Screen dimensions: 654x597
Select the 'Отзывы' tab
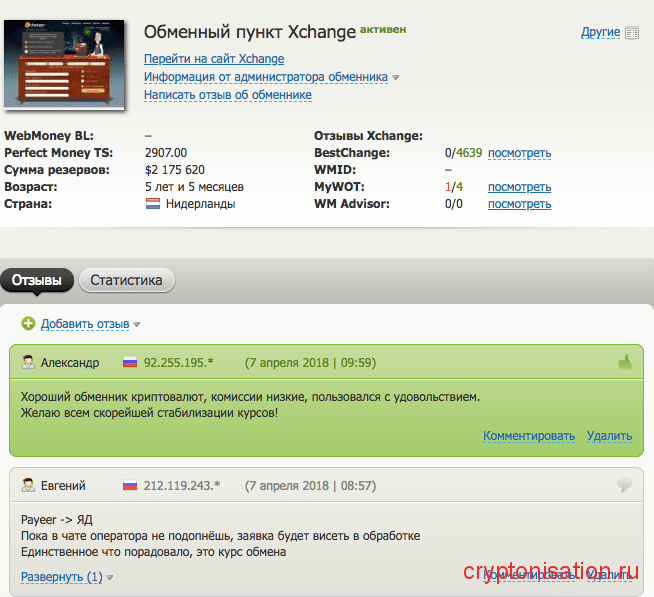(36, 280)
